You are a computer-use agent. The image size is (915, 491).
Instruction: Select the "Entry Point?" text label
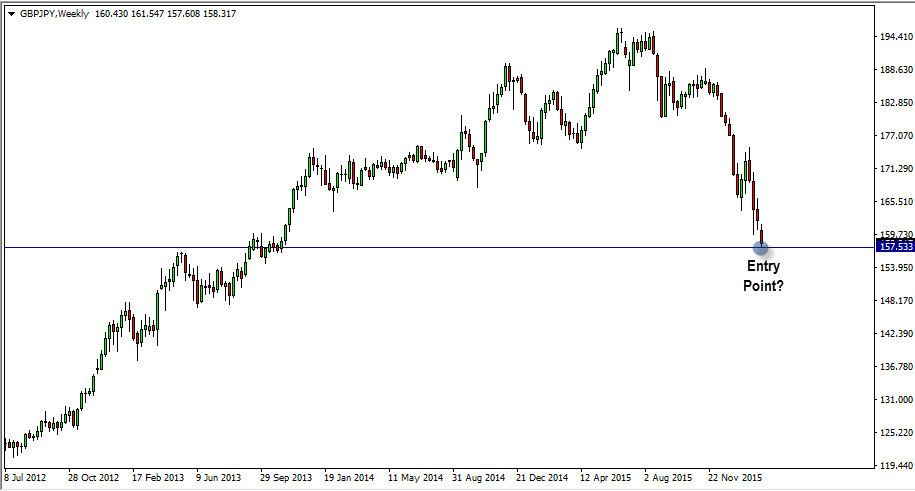tap(763, 276)
